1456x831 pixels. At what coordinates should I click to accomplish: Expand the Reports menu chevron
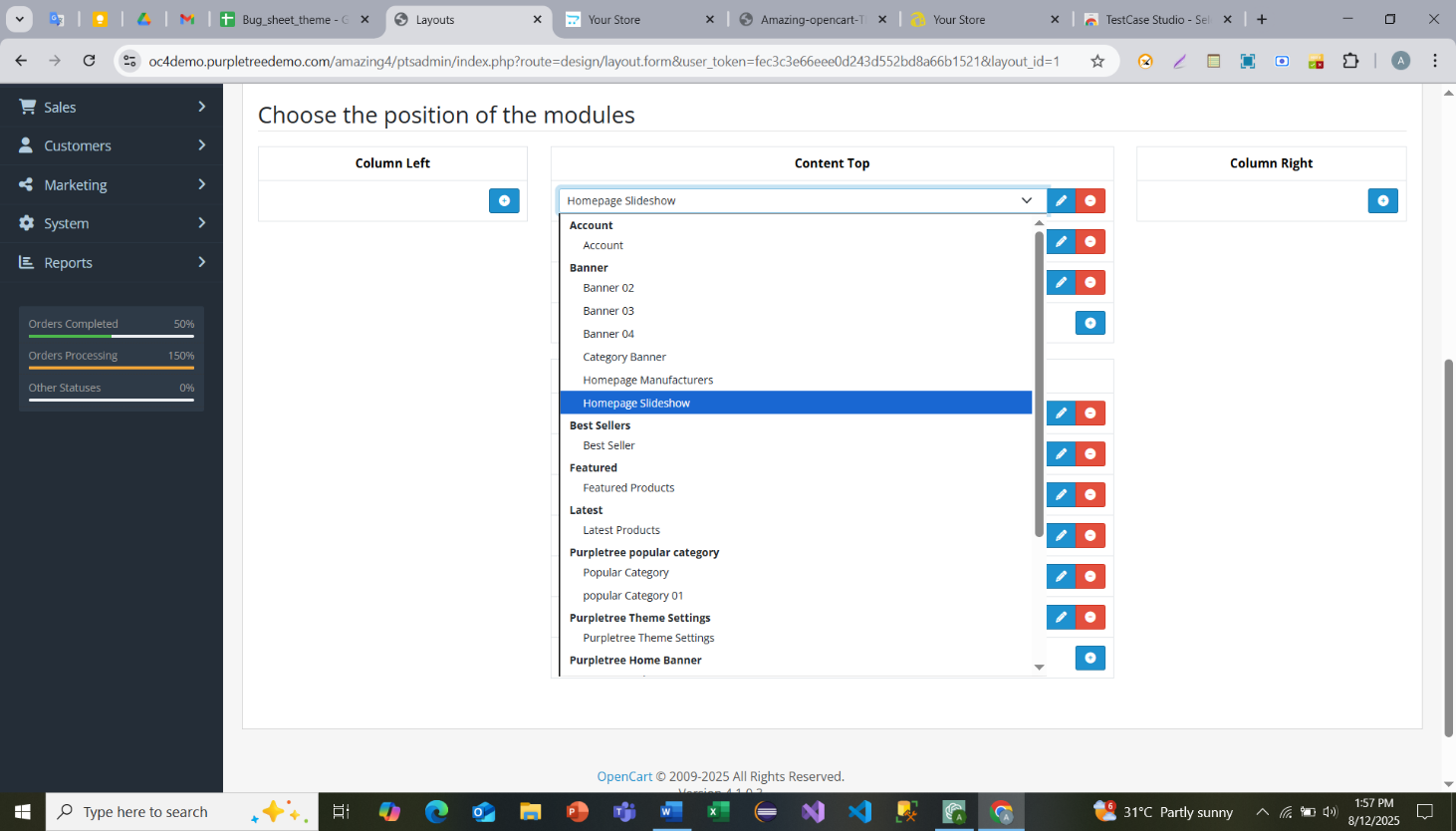point(202,262)
